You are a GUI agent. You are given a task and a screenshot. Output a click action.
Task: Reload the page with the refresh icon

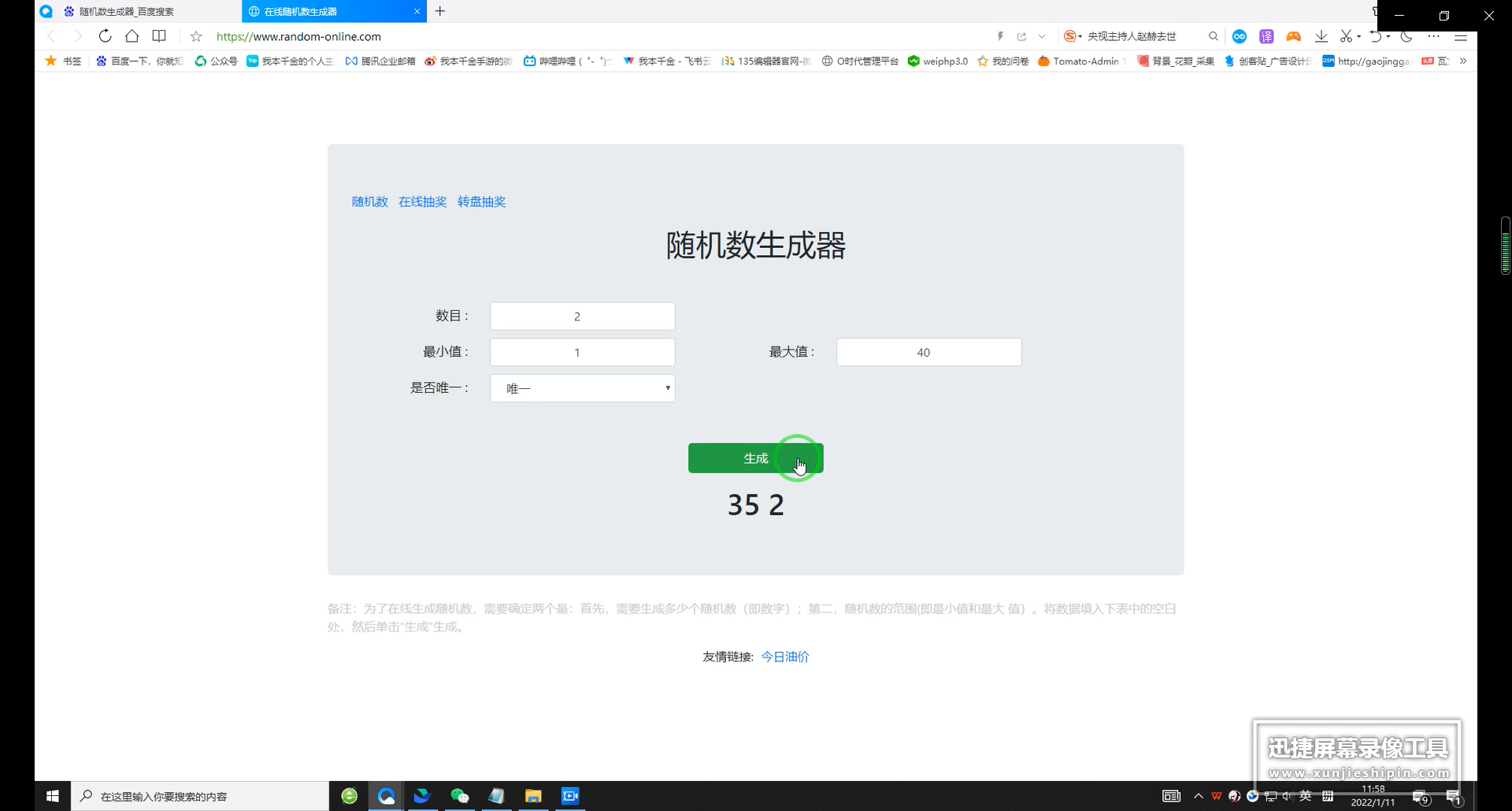(105, 36)
